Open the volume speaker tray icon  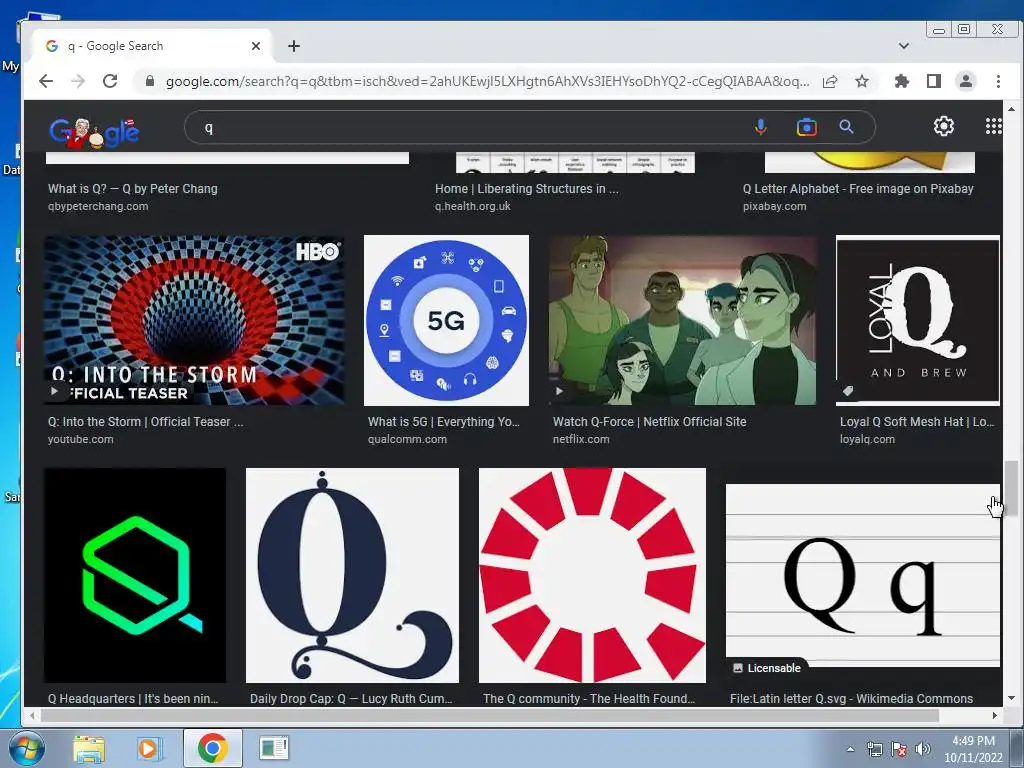(x=922, y=749)
